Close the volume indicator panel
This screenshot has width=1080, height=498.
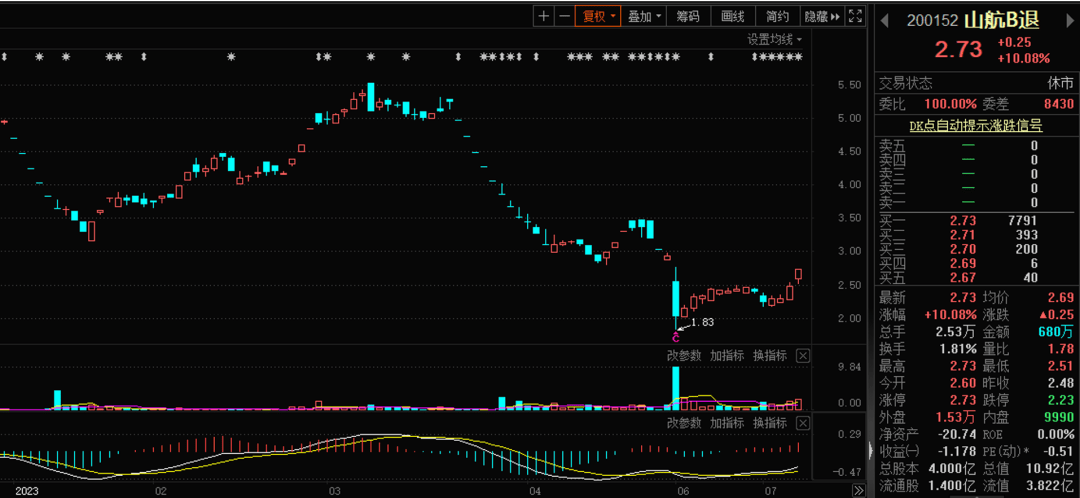pyautogui.click(x=803, y=356)
